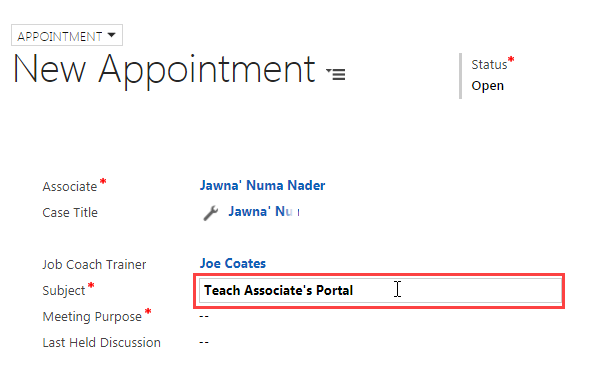Screen dimensions: 593x370
Task: Click the Job Coach Trainer label
Action: (94, 264)
